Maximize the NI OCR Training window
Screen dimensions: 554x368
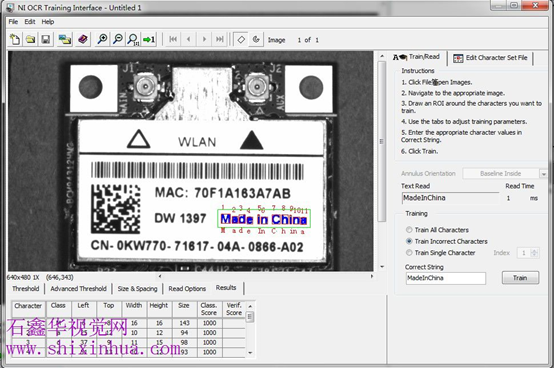(x=514, y=5)
